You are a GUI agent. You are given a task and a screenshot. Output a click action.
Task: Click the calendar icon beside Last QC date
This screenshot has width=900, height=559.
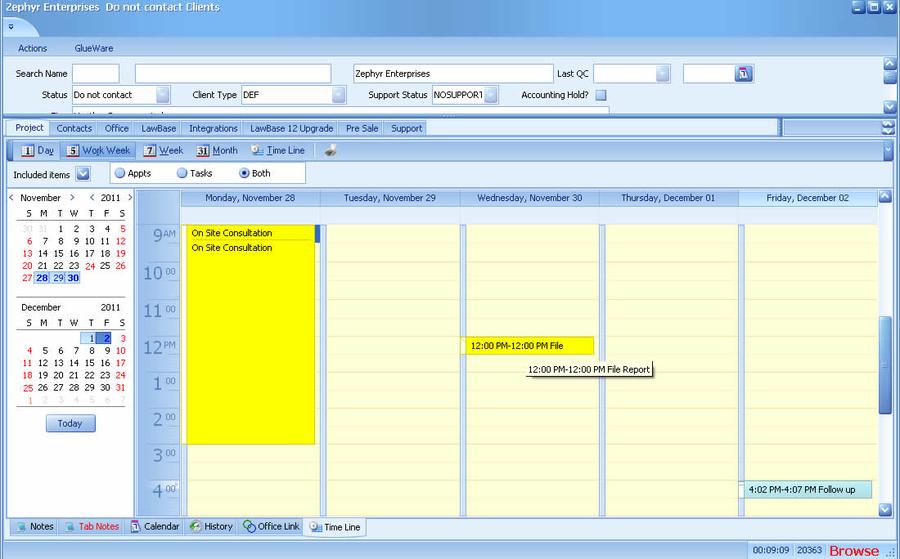[x=743, y=73]
